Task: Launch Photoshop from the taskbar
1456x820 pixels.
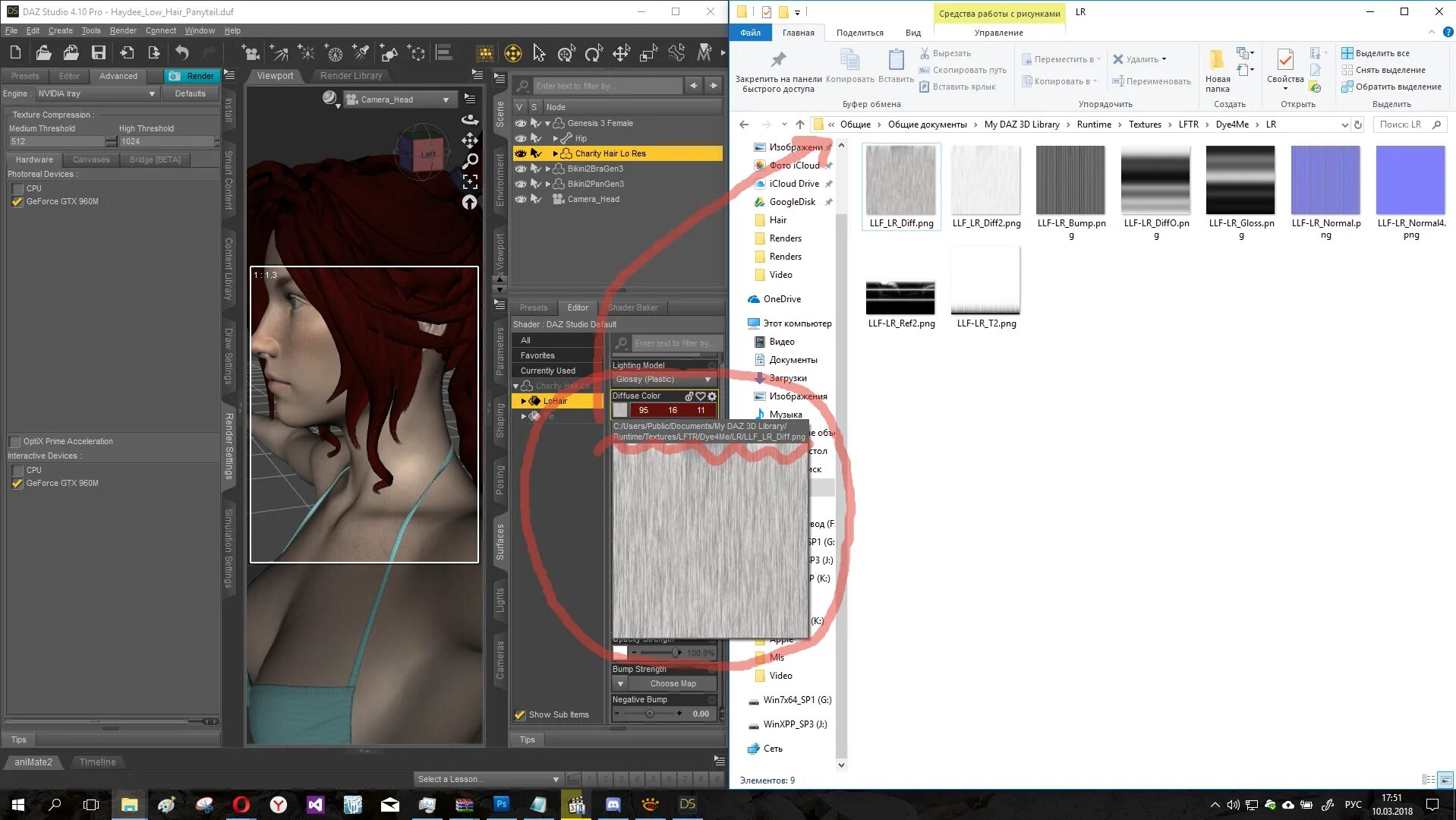Action: [x=501, y=804]
